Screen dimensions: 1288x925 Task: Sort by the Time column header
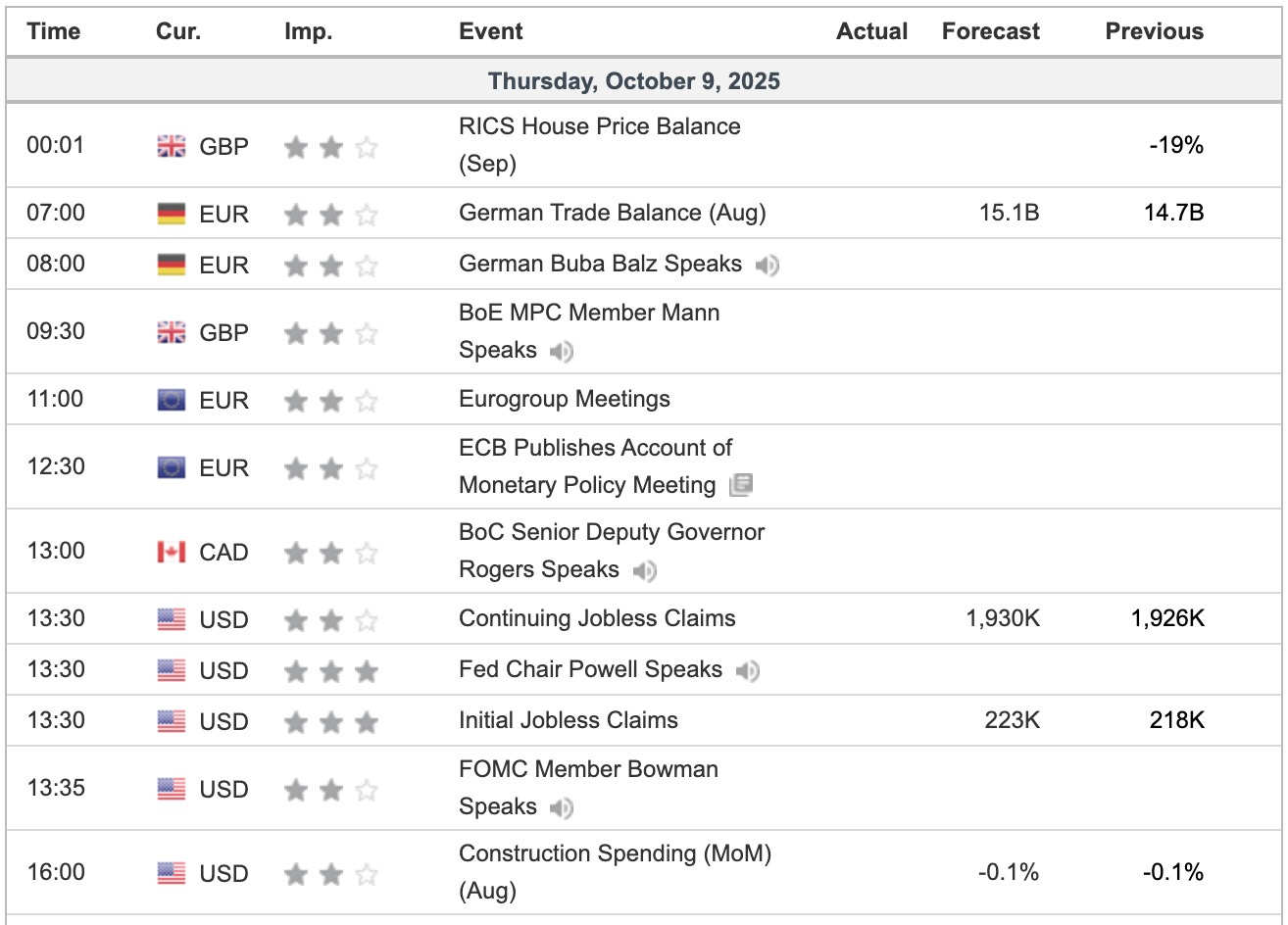[x=54, y=31]
